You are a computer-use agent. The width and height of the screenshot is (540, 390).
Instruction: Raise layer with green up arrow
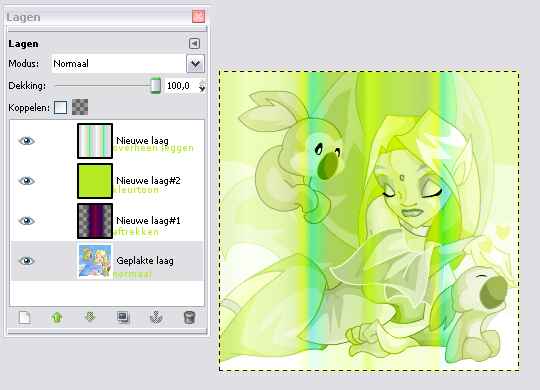click(x=57, y=317)
